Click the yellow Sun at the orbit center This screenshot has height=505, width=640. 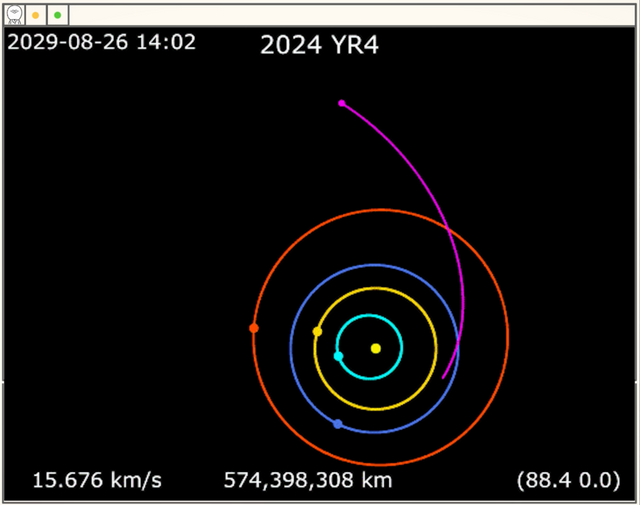pyautogui.click(x=376, y=348)
